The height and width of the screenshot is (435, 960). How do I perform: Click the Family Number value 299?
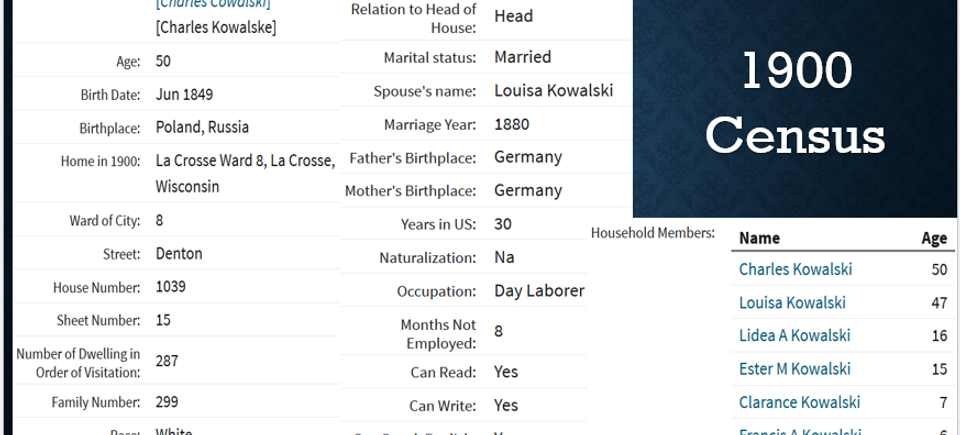167,402
